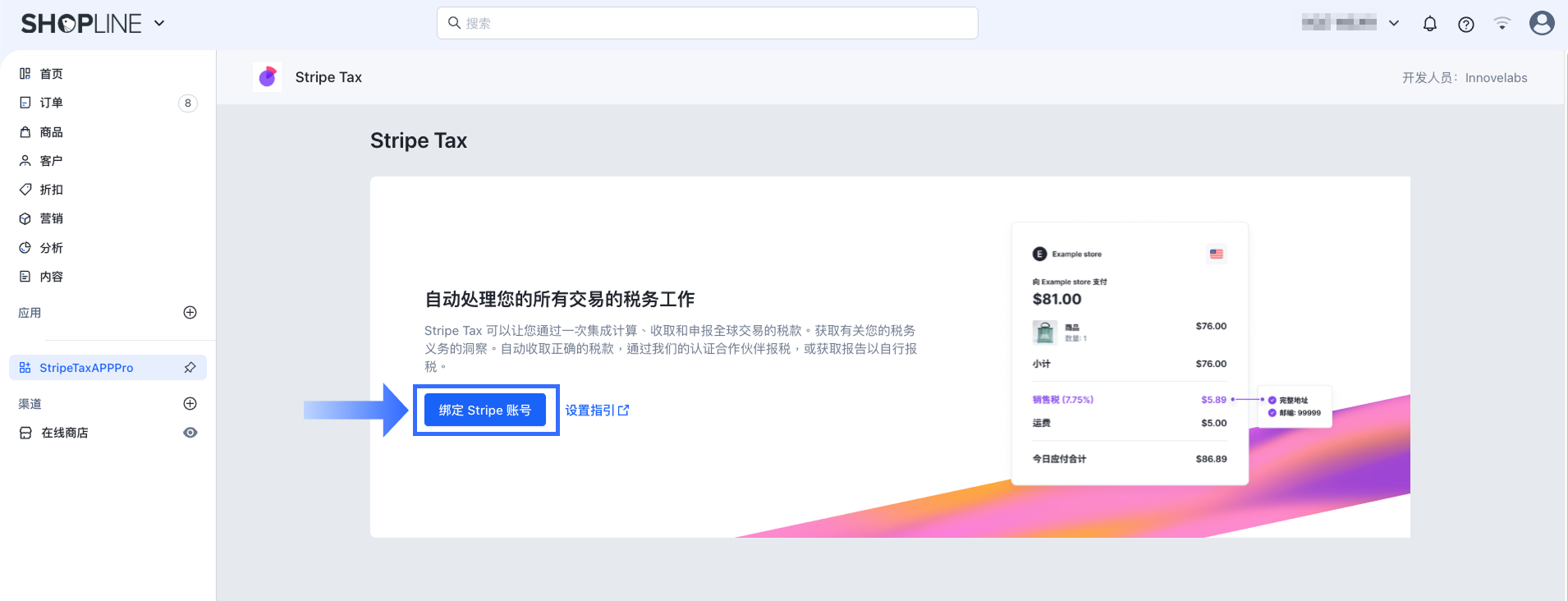Click the search magnifier icon
The image size is (1568, 601).
454,23
